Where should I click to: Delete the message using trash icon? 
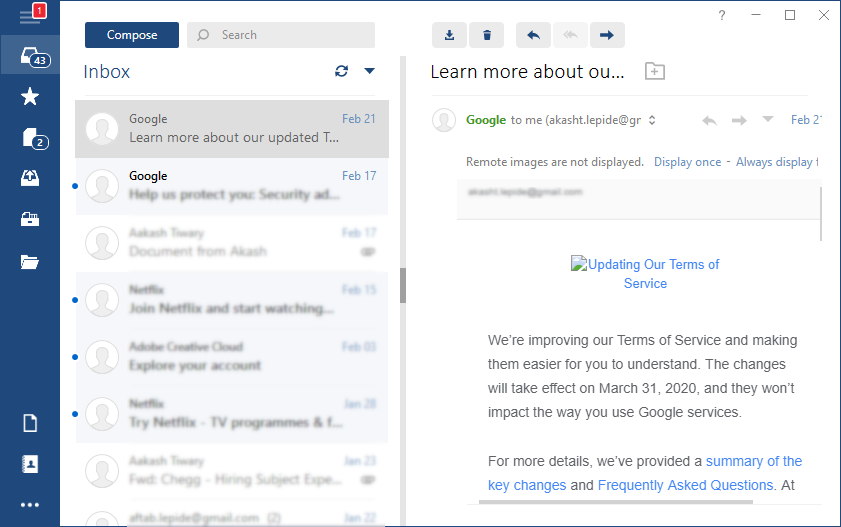click(x=486, y=35)
